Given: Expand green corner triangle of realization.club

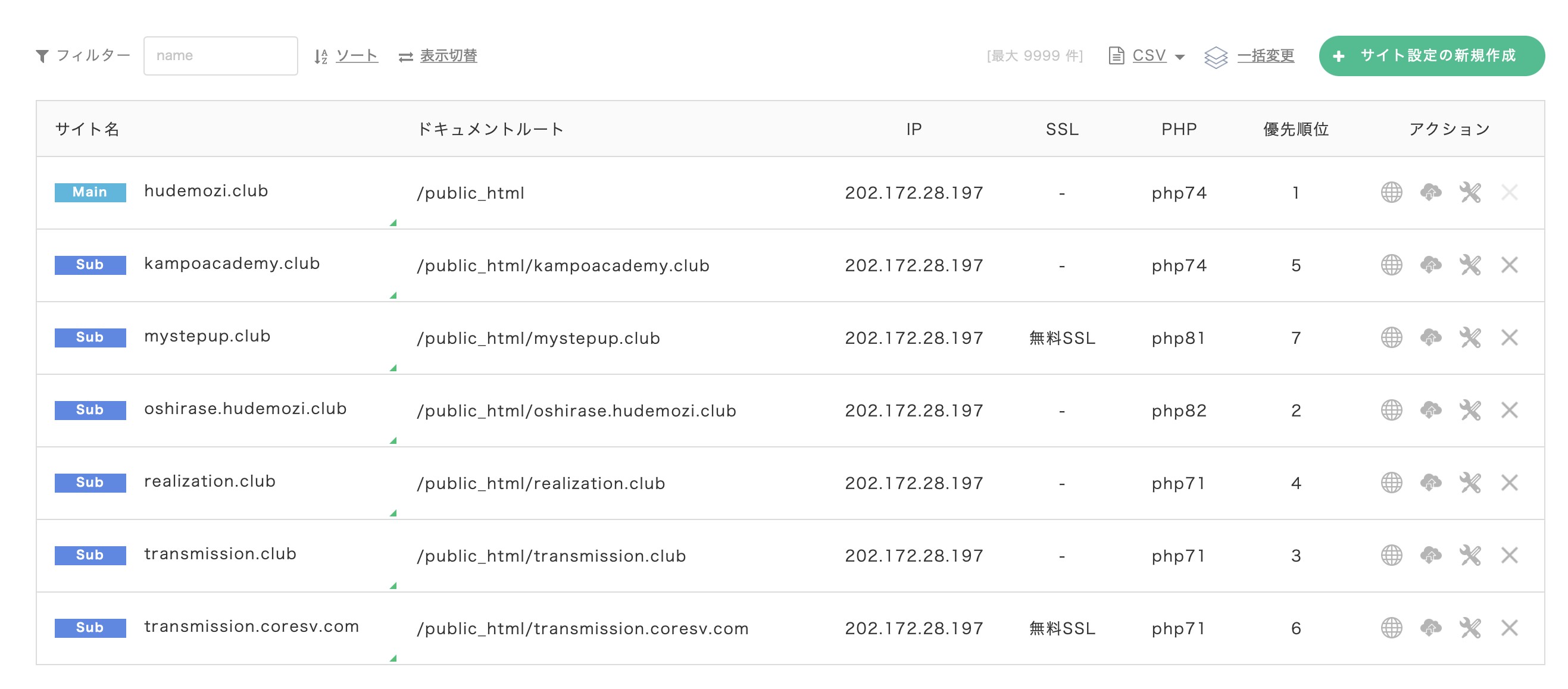Looking at the screenshot, I should point(393,513).
